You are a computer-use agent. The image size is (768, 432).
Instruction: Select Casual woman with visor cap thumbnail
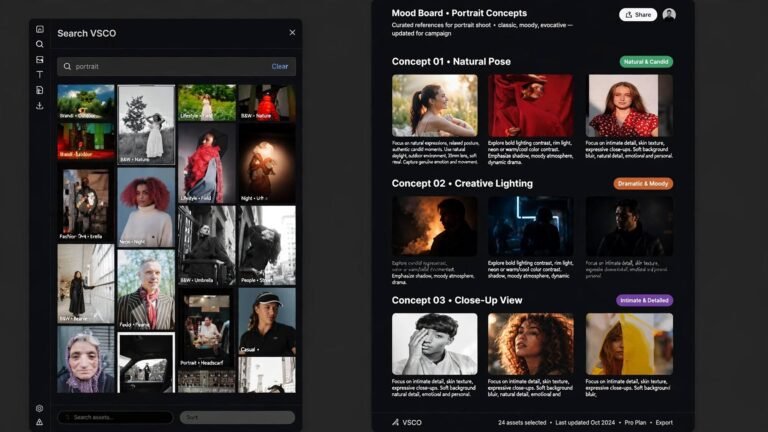coord(267,321)
